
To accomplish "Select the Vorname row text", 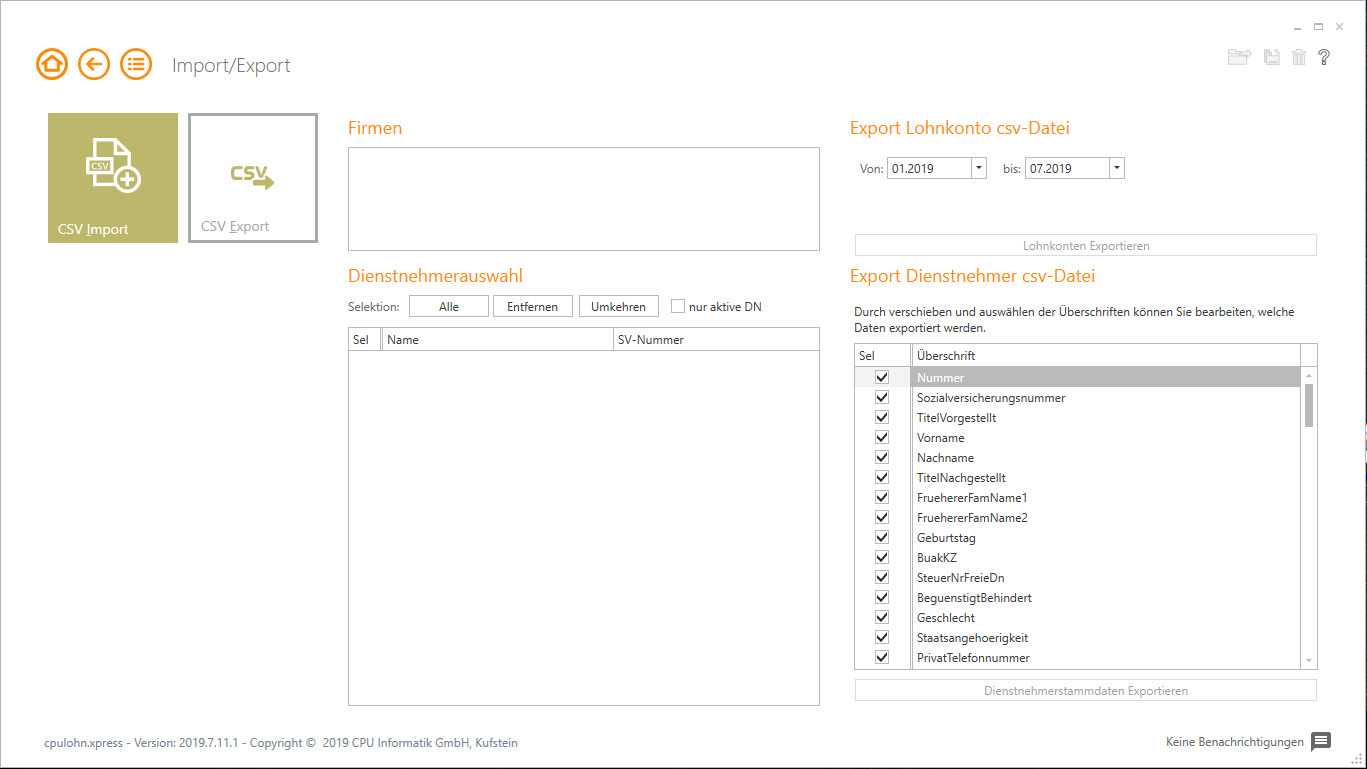I will [940, 438].
